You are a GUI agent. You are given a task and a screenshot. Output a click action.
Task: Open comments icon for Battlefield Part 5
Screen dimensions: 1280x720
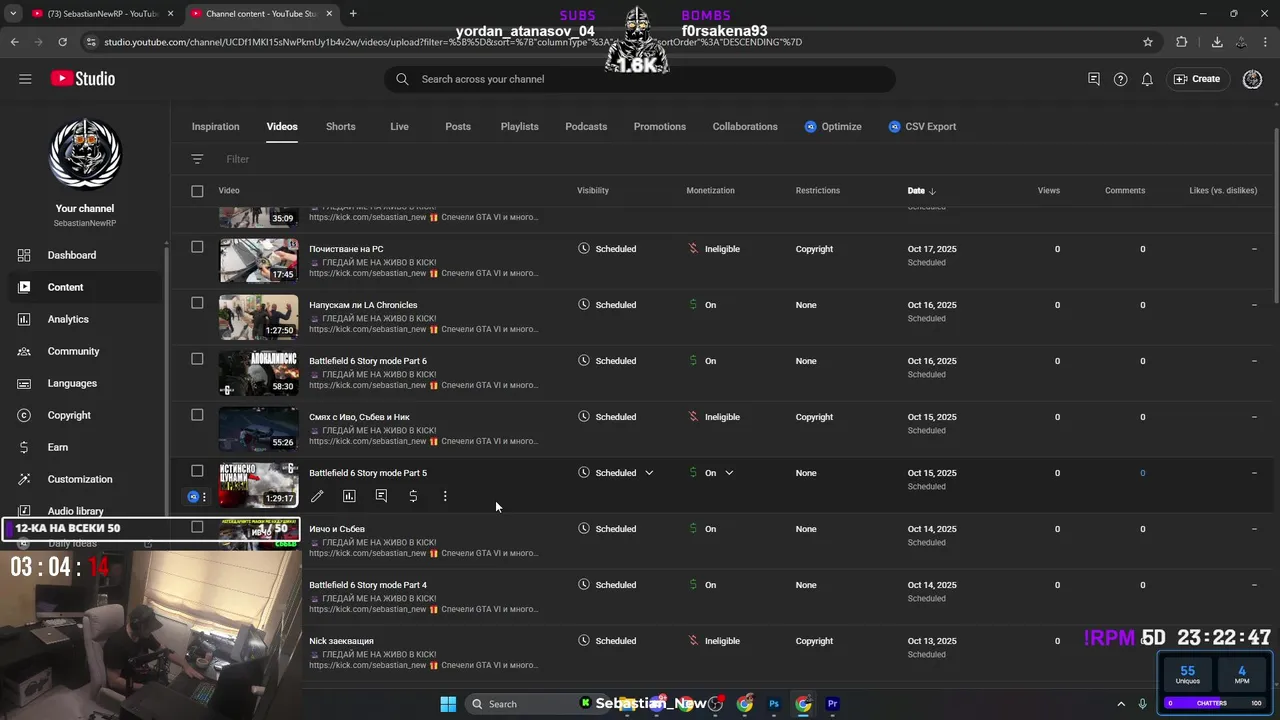[381, 496]
